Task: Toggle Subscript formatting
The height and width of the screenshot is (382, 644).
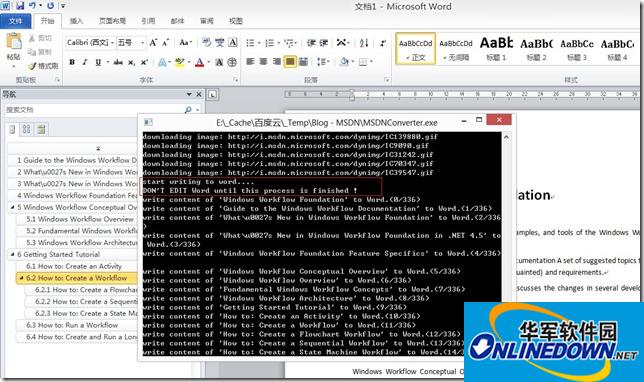Action: tap(131, 62)
